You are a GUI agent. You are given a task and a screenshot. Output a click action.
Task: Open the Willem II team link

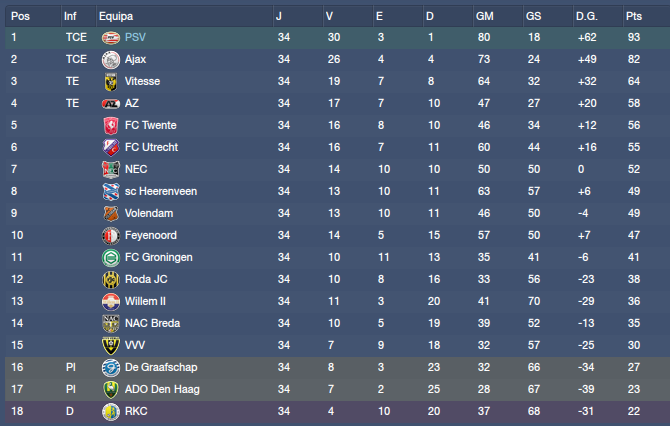click(x=146, y=301)
